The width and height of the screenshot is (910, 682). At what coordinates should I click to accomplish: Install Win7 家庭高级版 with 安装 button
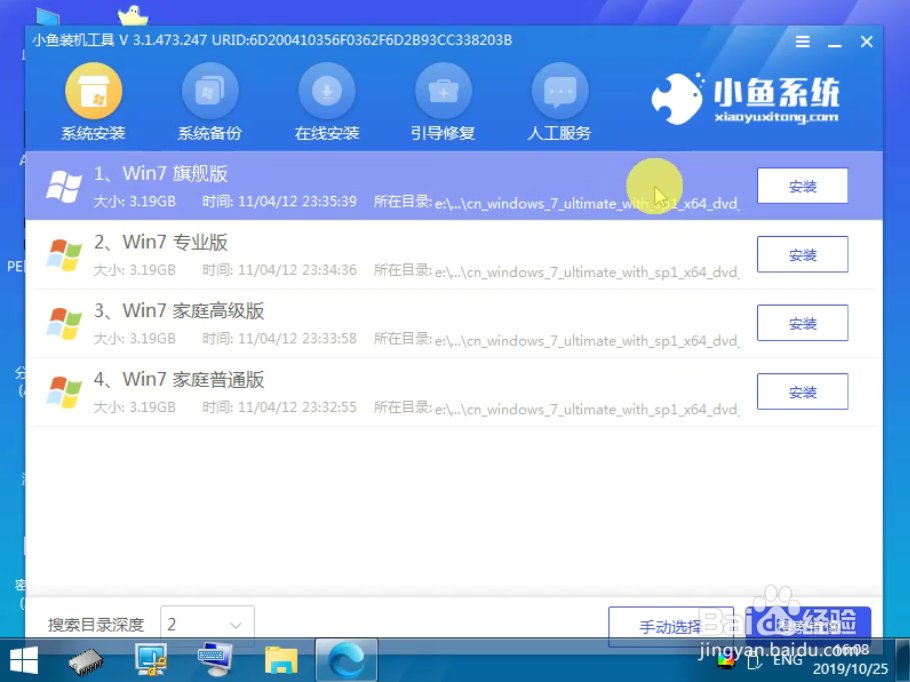(803, 323)
